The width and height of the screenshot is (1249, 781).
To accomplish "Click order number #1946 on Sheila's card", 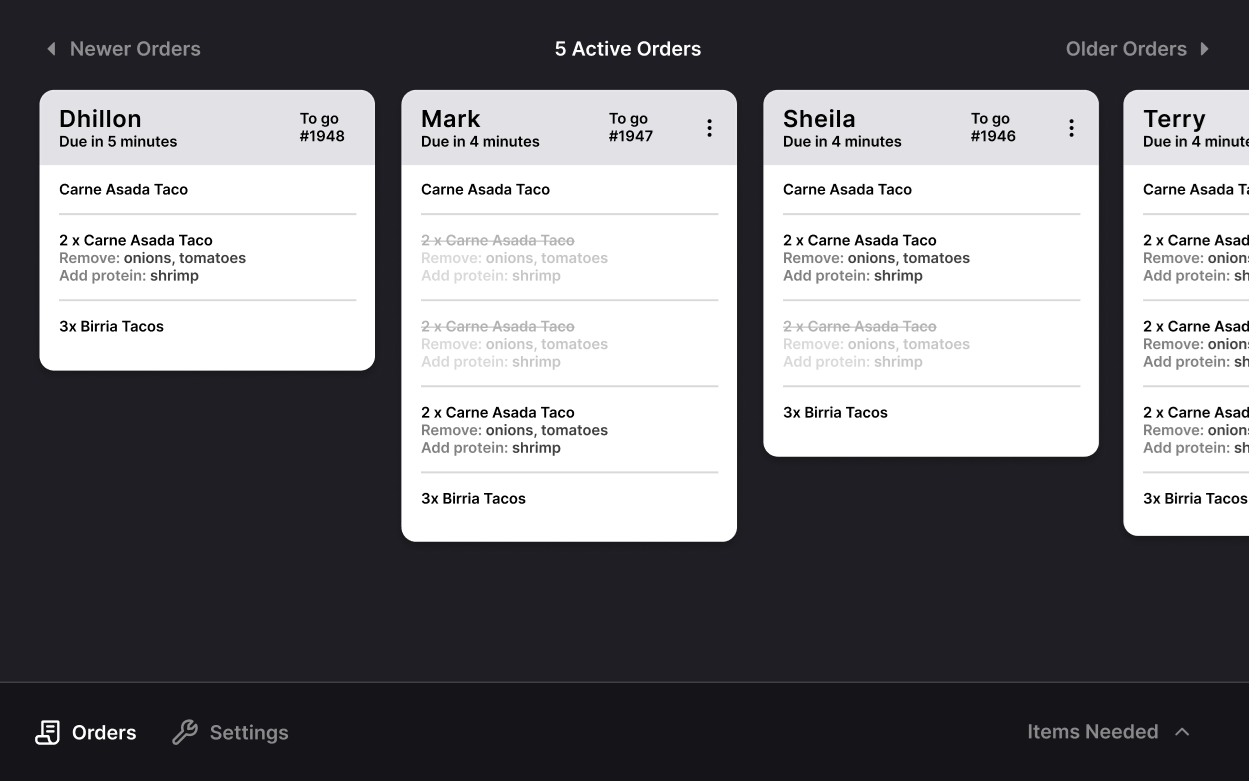I will (993, 136).
